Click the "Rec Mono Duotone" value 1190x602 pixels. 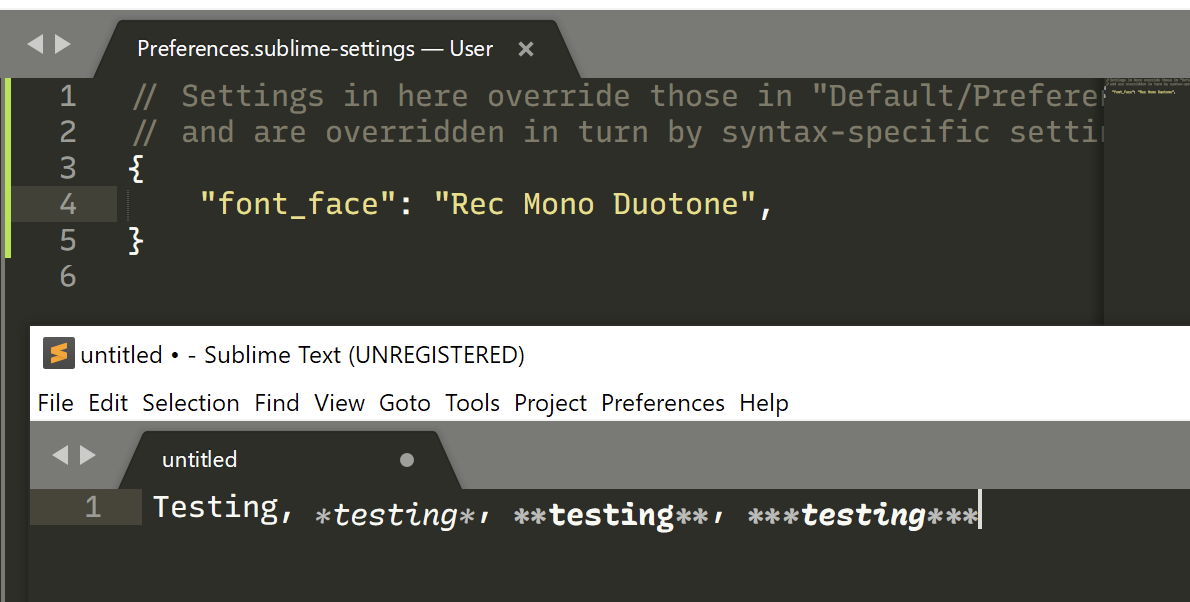point(595,204)
